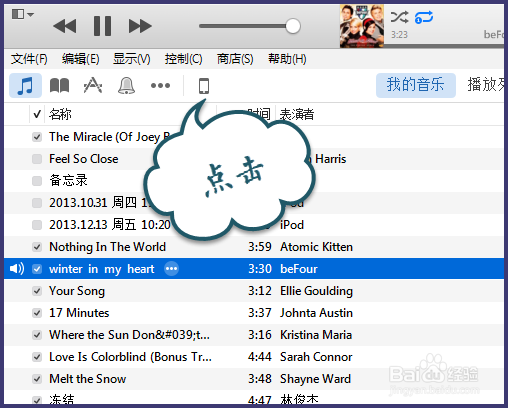Viewport: 508px width, 408px height.
Task: Click artist Johnta Austin
Action: pos(316,313)
